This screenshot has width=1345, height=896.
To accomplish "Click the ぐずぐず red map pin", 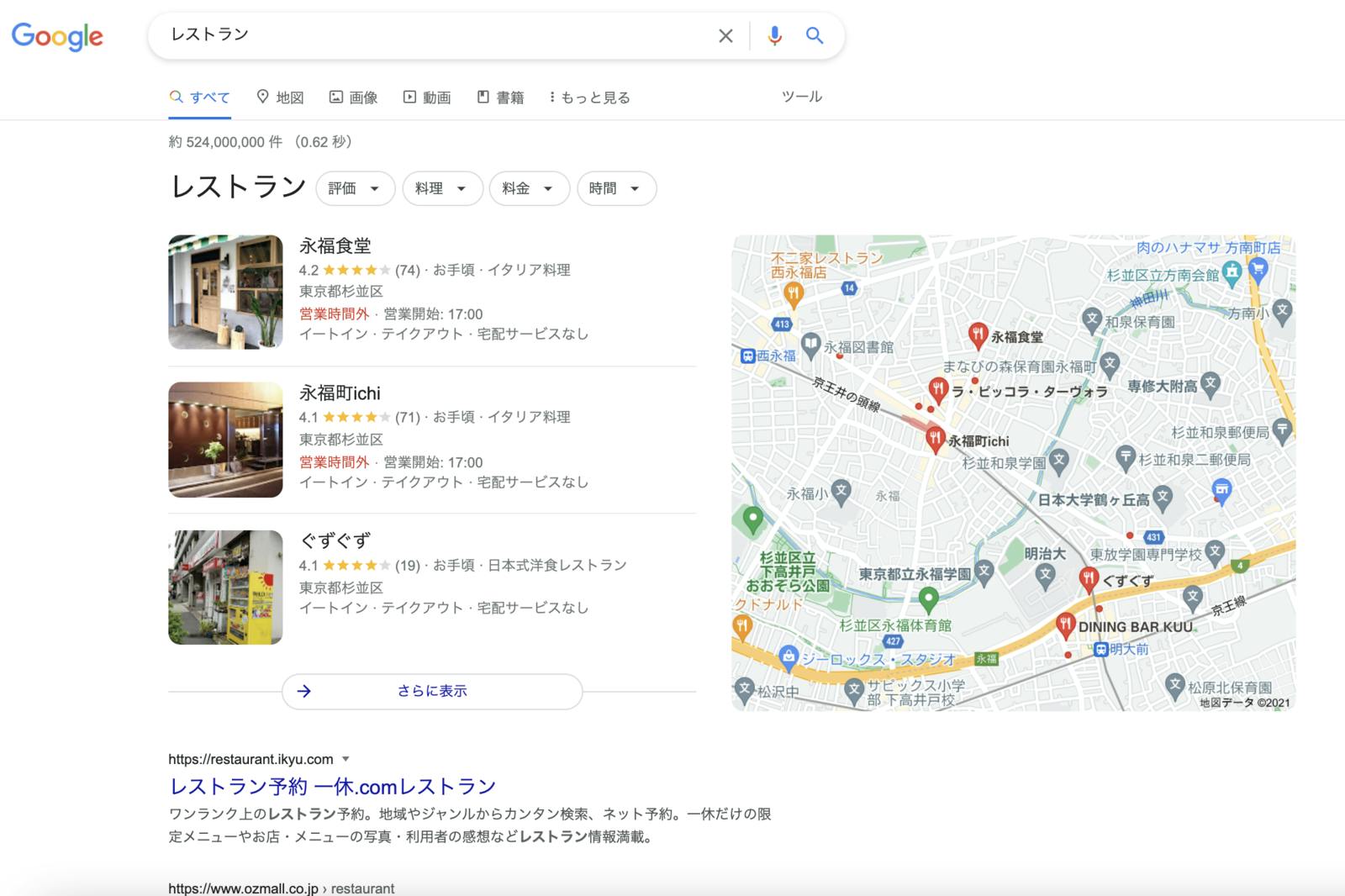I will 1089,579.
